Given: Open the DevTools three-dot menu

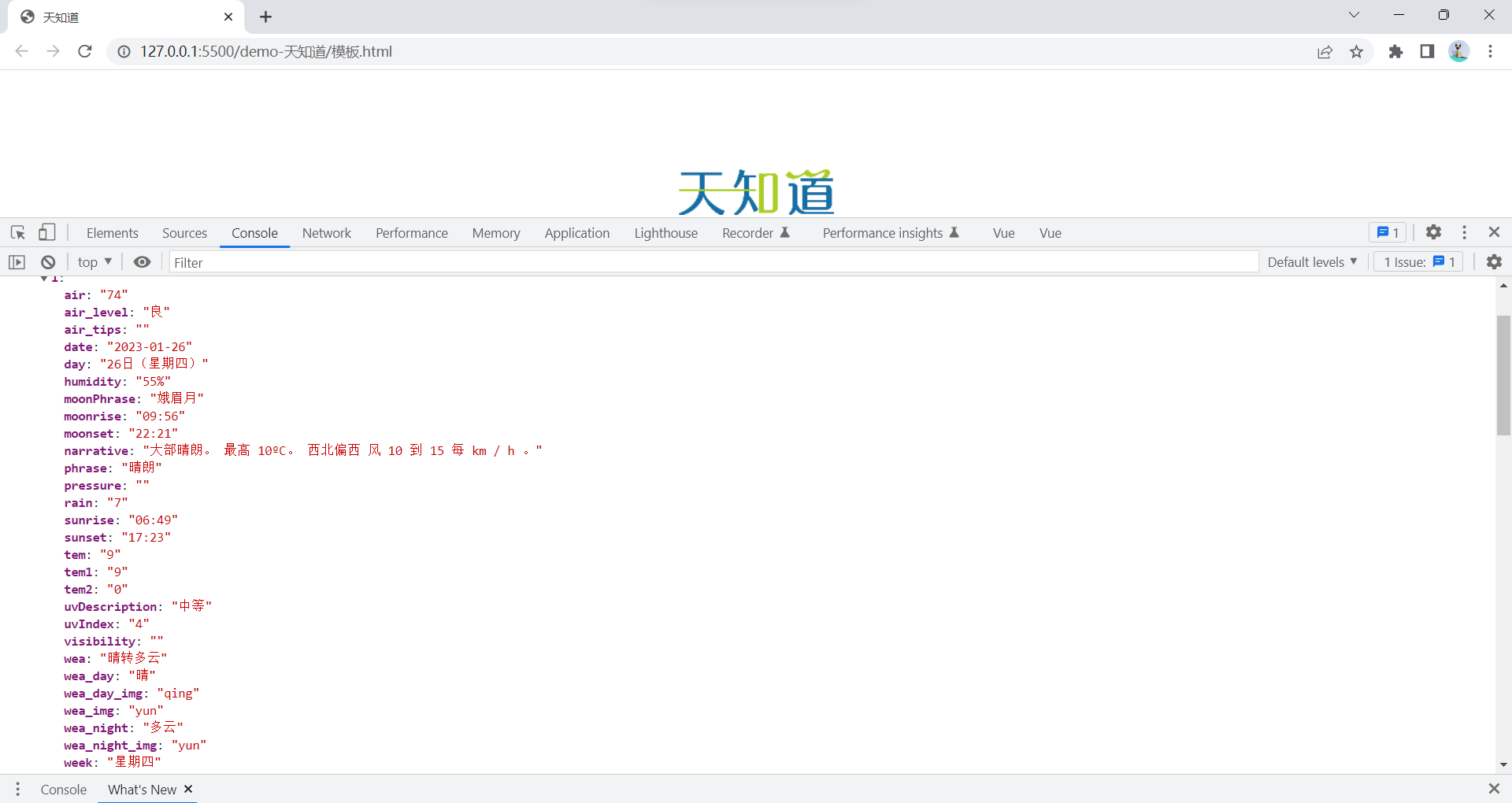Looking at the screenshot, I should 1464,232.
